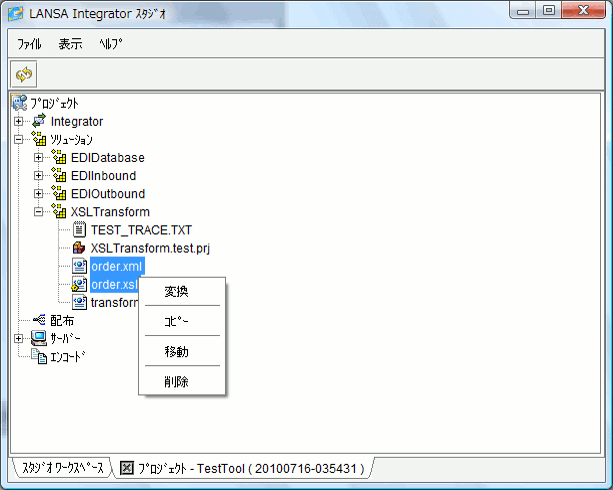This screenshot has height=490, width=613.
Task: Open the ファイル menu
Action: pyautogui.click(x=29, y=44)
